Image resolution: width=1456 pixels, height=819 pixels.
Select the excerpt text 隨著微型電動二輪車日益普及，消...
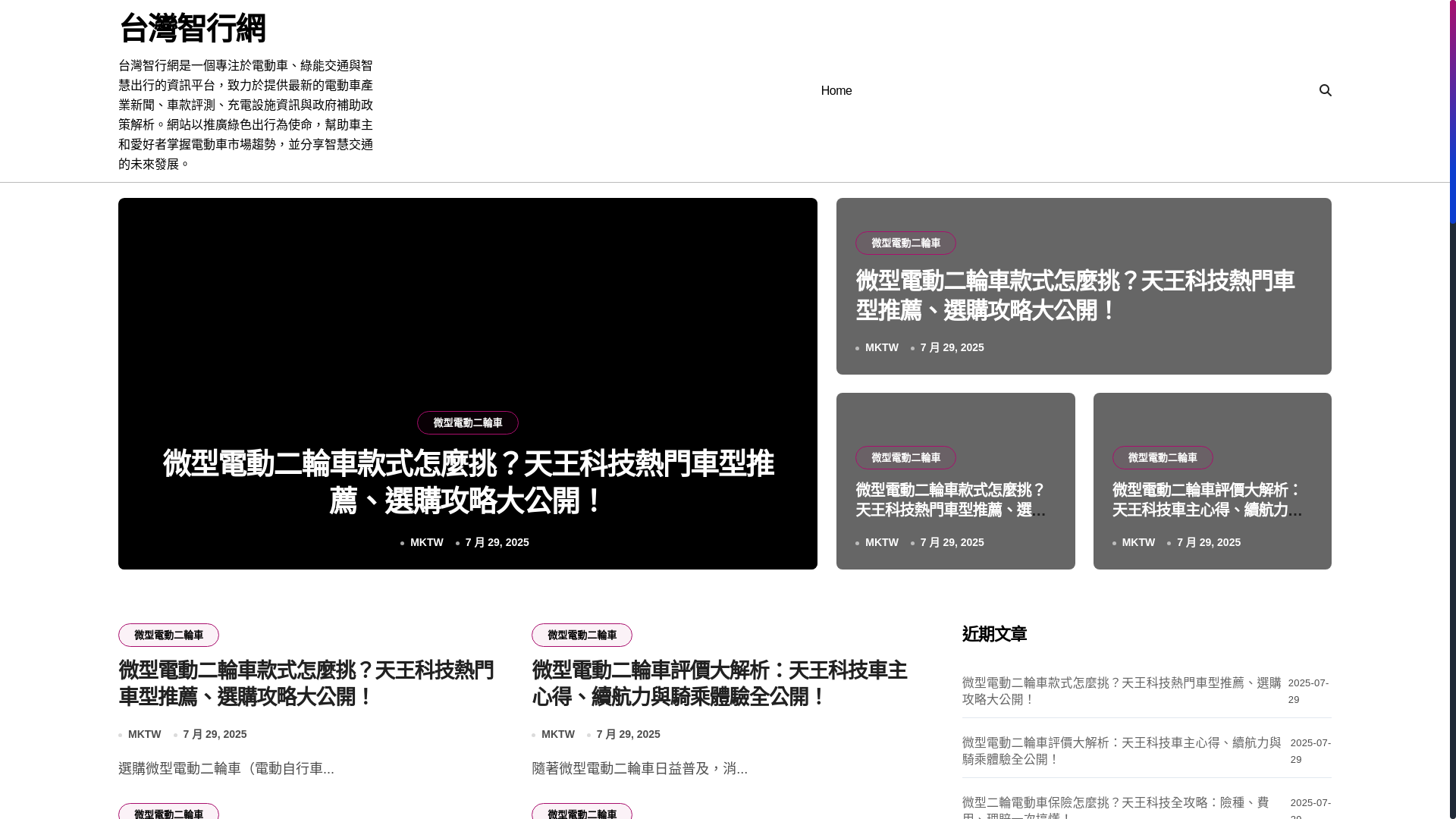click(x=639, y=768)
